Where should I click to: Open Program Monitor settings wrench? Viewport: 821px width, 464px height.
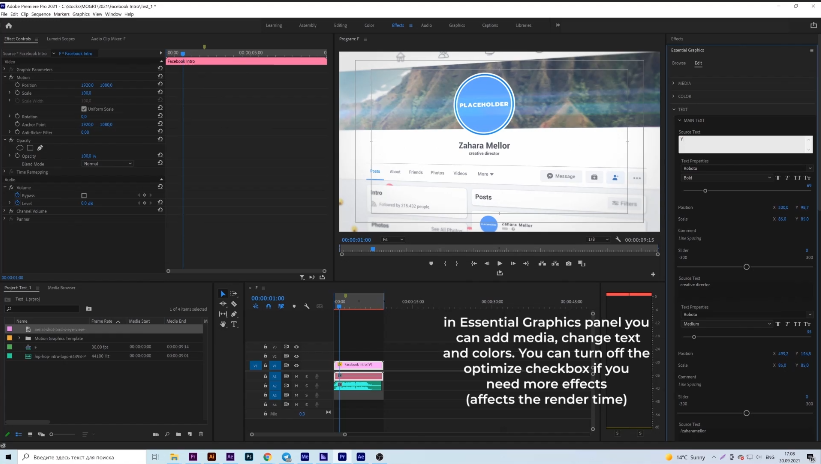pos(618,240)
